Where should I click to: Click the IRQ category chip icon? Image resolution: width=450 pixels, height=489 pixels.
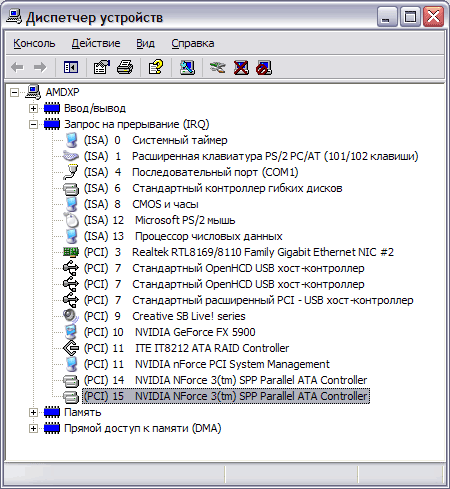click(52, 124)
